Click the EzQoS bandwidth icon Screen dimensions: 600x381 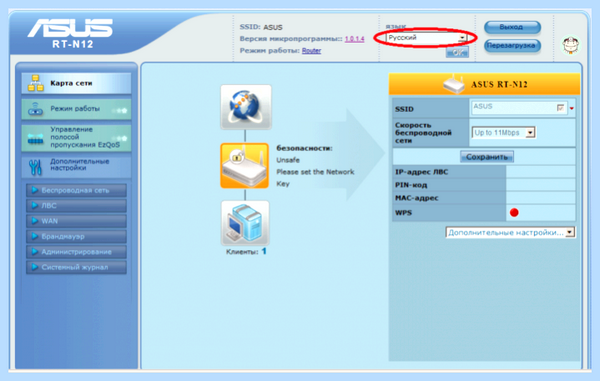[36, 138]
